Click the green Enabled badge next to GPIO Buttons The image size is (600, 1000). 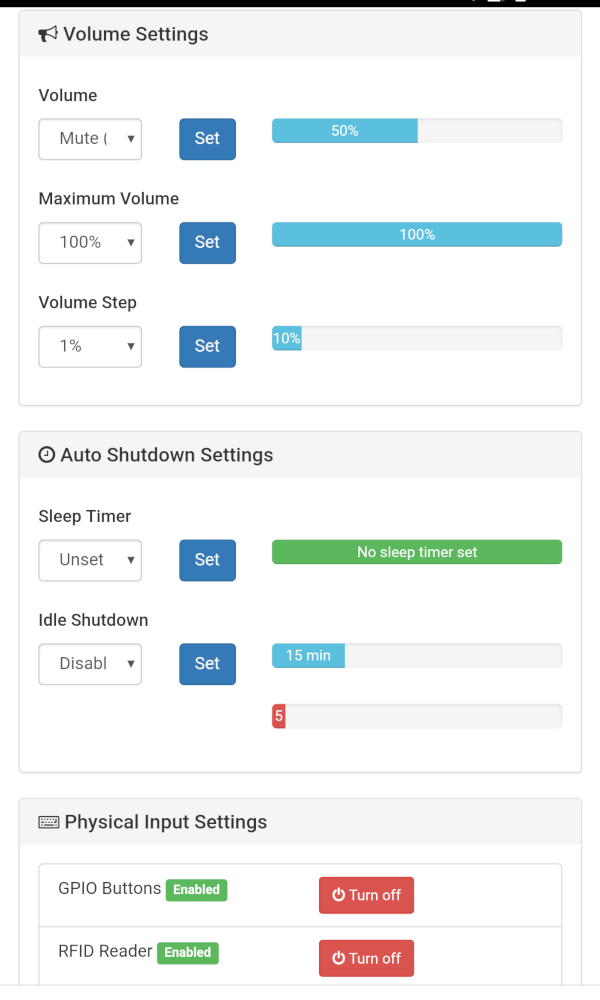point(196,889)
